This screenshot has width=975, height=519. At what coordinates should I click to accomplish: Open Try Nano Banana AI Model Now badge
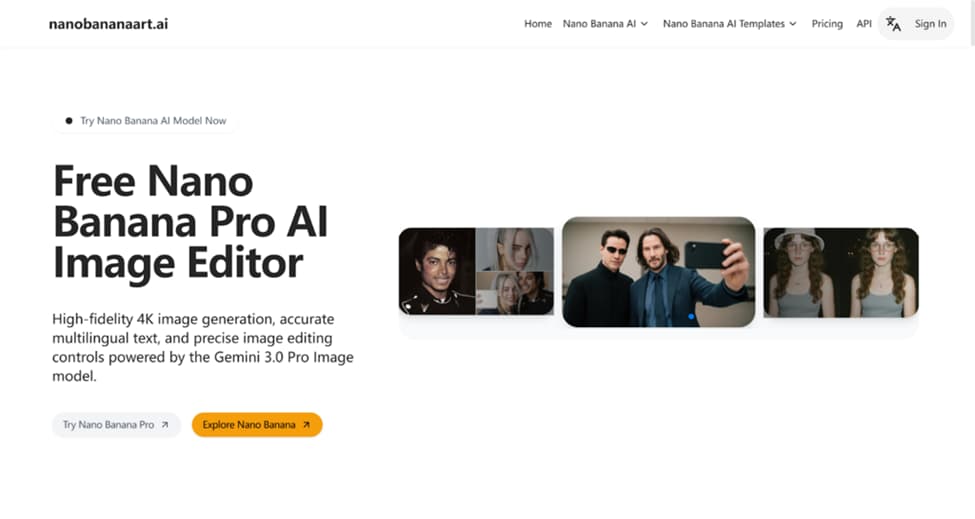pos(146,121)
